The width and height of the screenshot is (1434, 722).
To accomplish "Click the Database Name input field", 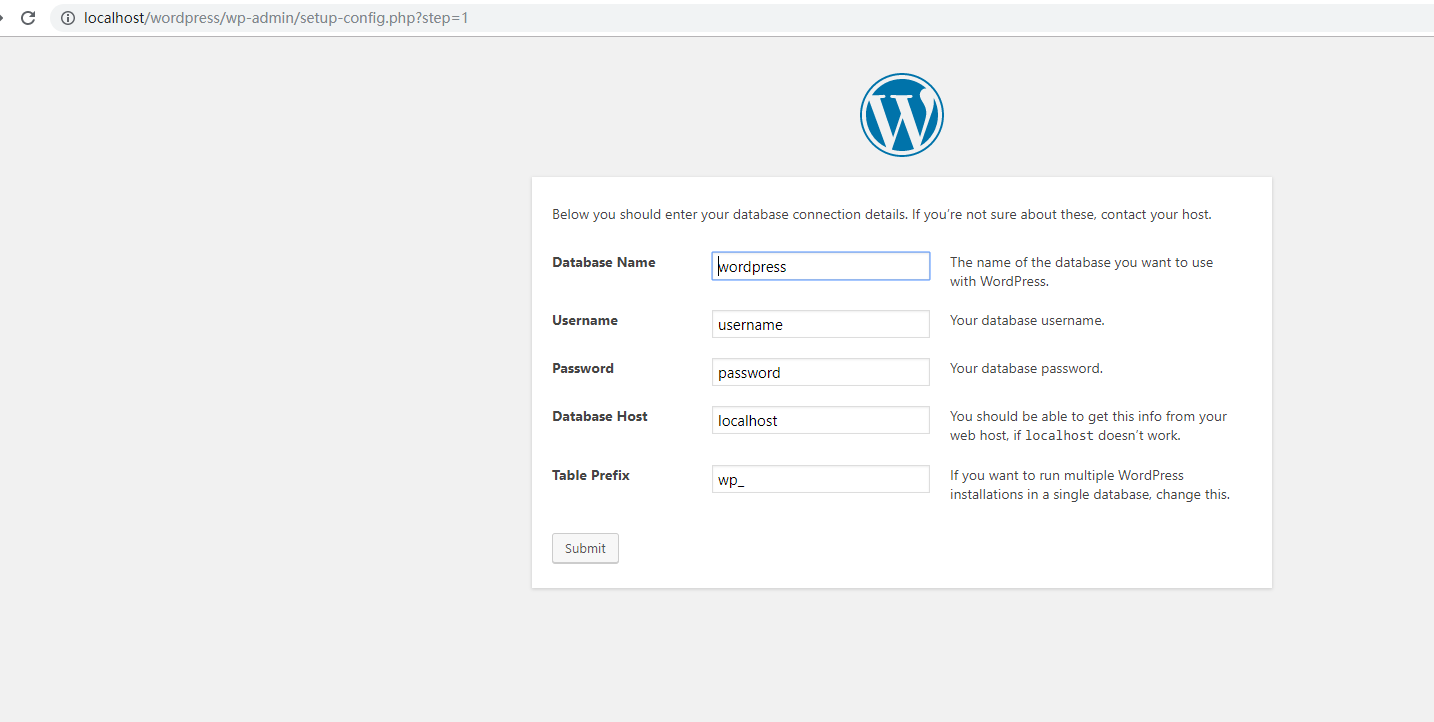I will click(821, 266).
